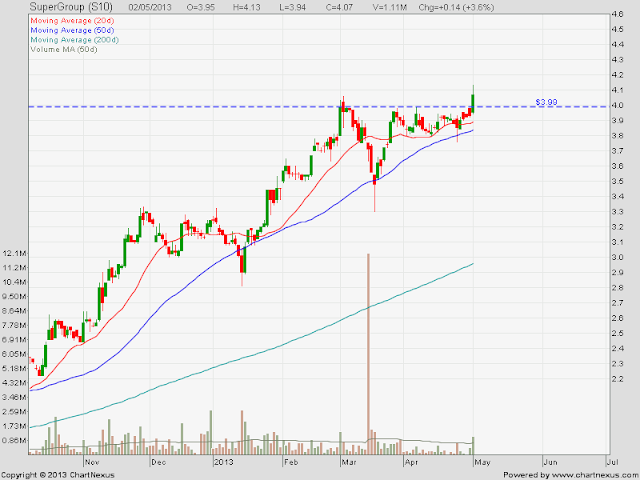Click the 3.0 price axis label
640x480 pixels.
617,257
